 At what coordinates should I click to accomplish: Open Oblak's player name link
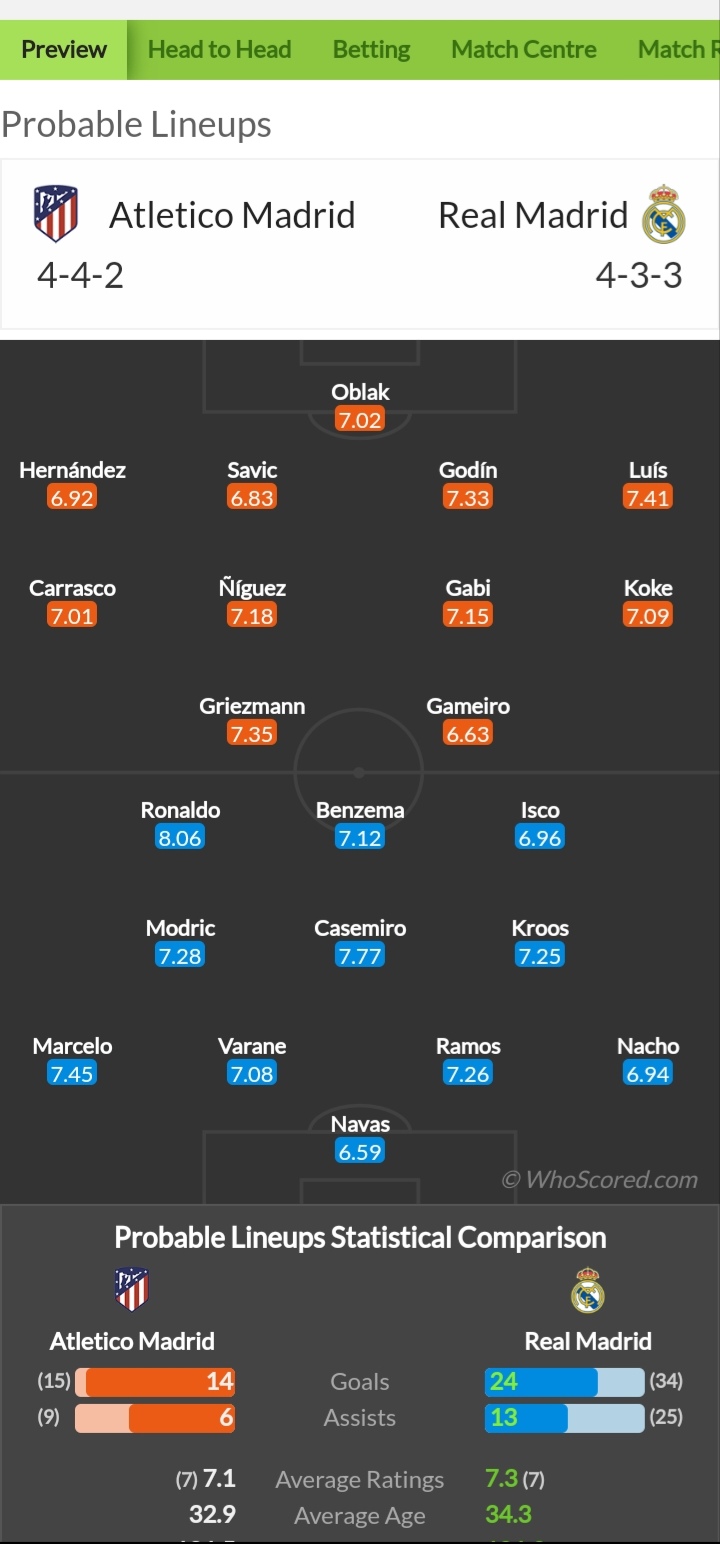tap(360, 392)
